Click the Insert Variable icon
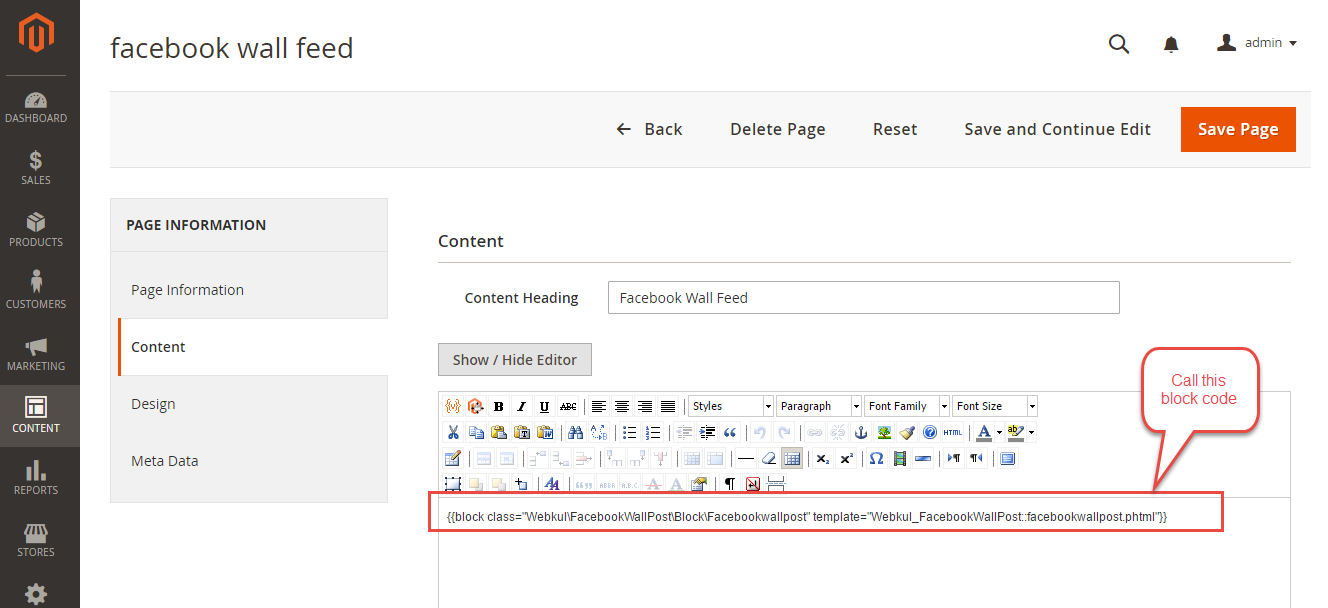The height and width of the screenshot is (608, 1328). [453, 406]
